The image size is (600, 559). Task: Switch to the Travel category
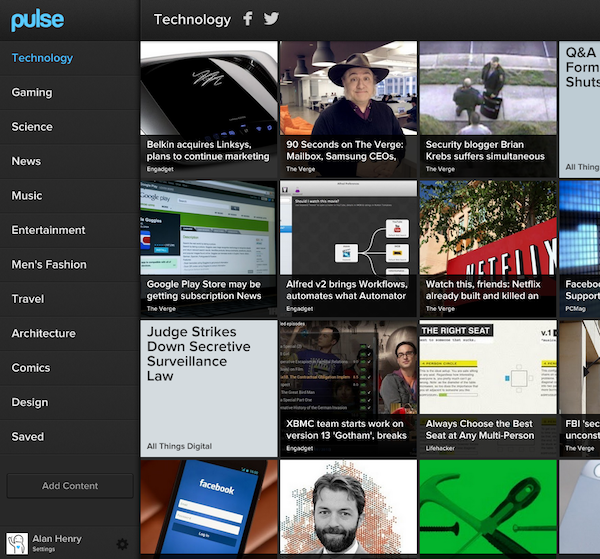coord(70,299)
